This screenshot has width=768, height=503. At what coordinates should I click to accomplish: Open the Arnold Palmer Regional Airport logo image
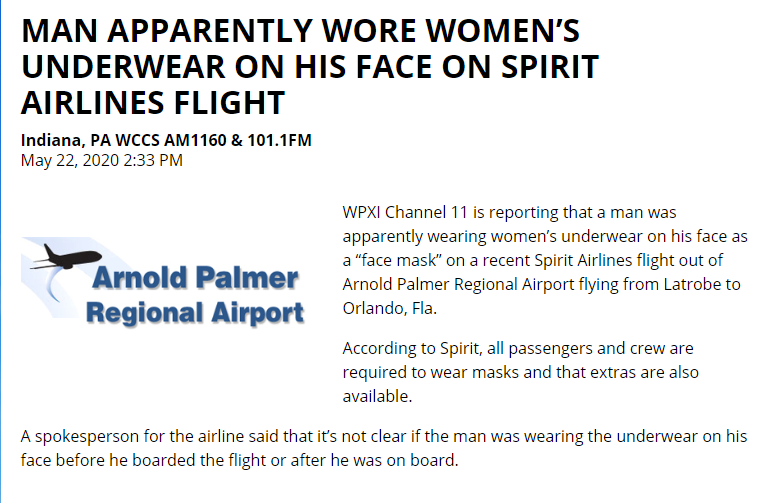click(163, 282)
